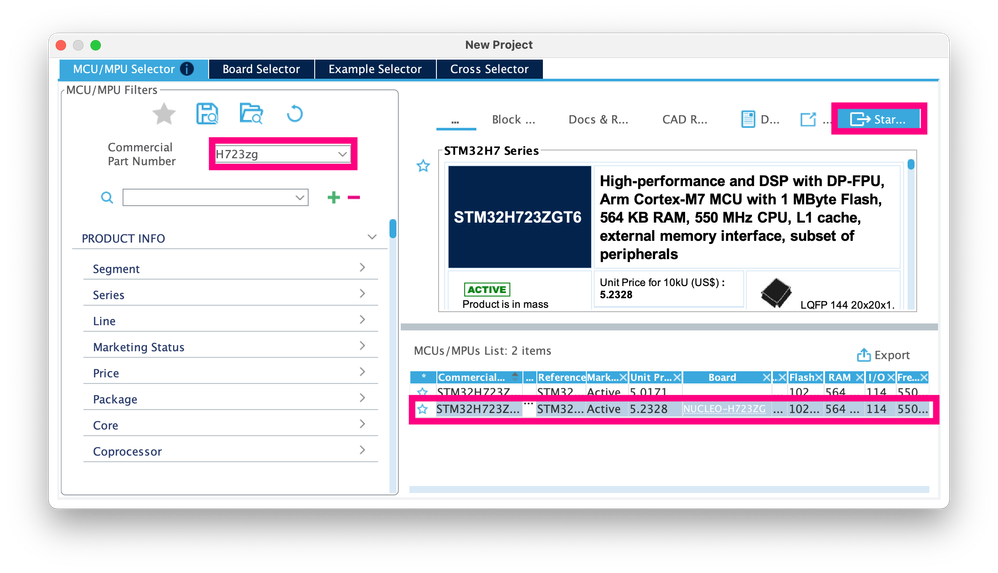Click the save search floppy icon
Image resolution: width=998 pixels, height=573 pixels.
click(207, 114)
